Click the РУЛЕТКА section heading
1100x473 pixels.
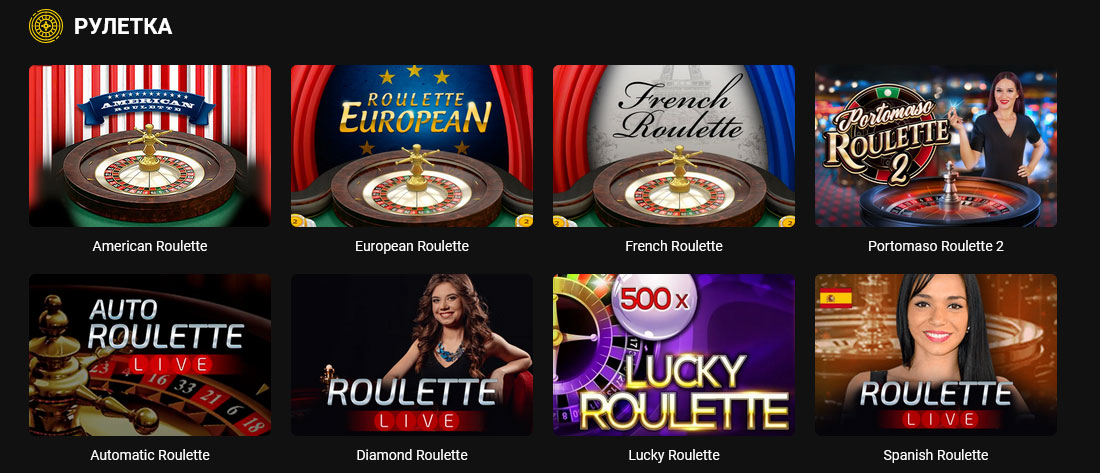123,27
